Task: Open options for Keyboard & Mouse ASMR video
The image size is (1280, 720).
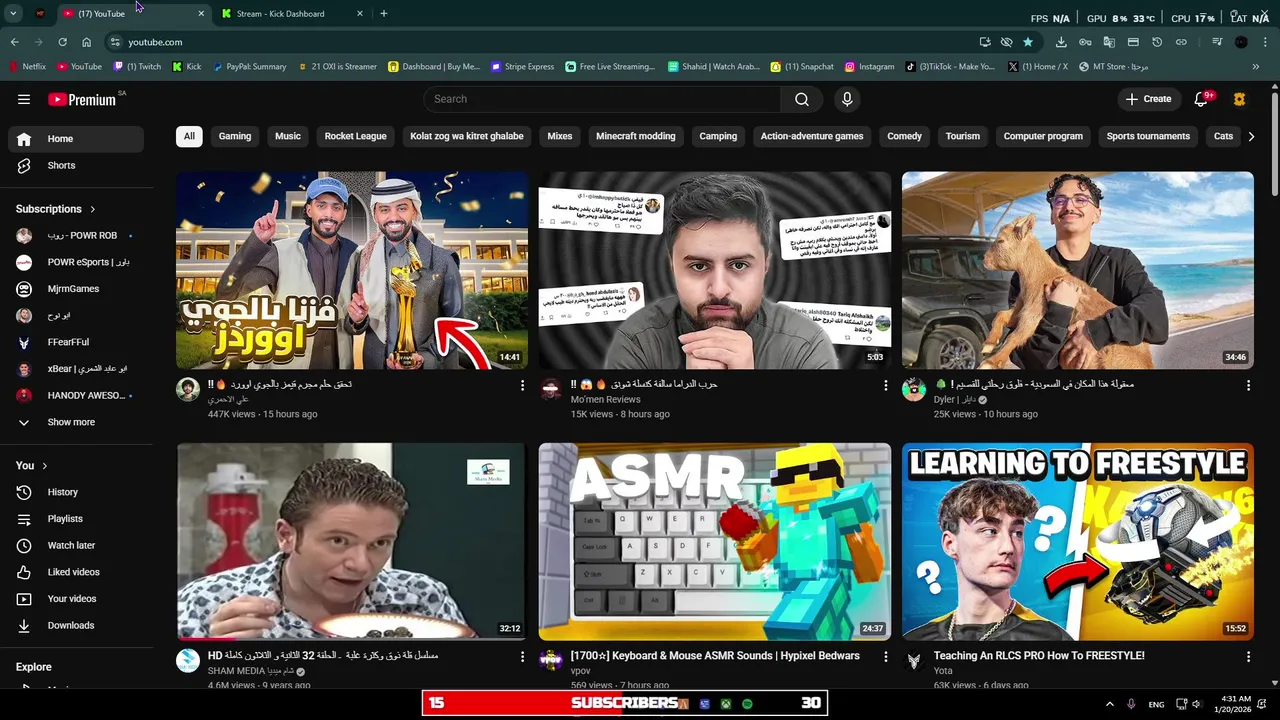Action: [x=885, y=657]
